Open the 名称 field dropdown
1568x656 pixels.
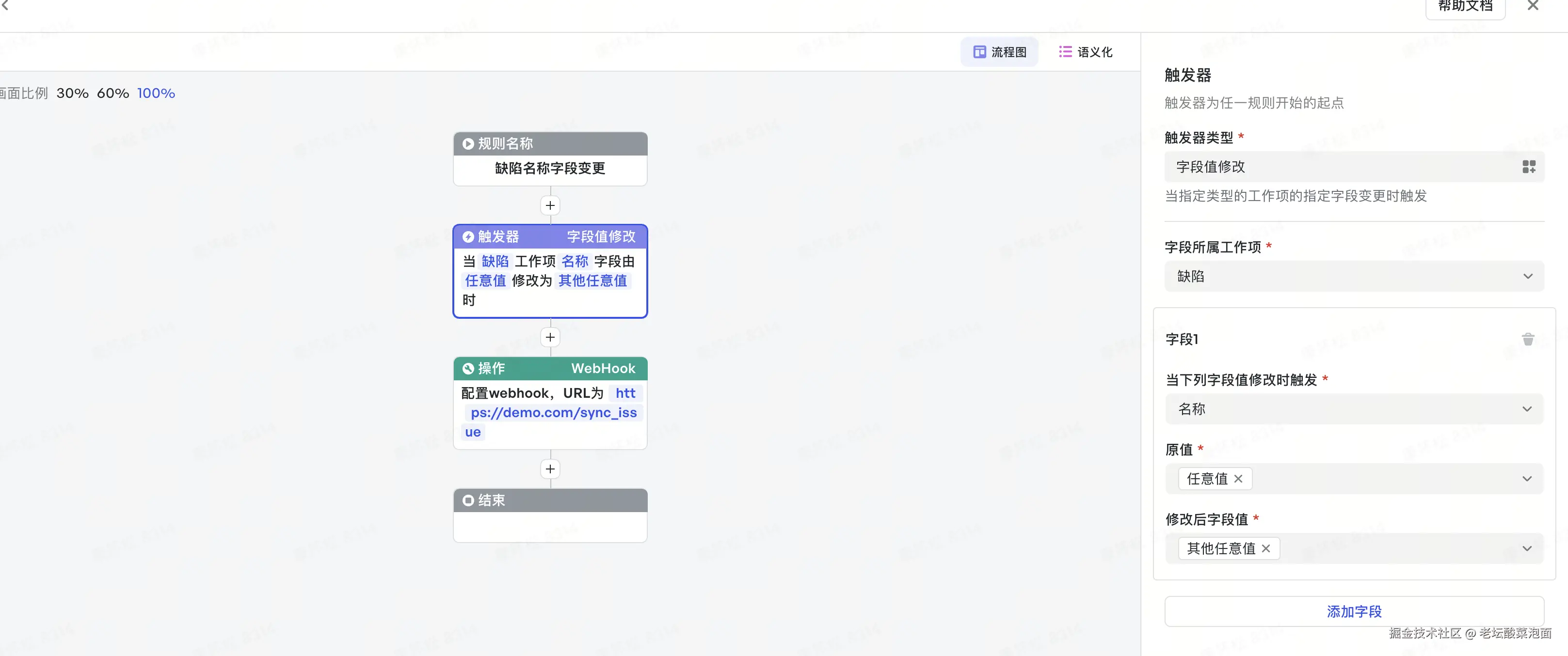(x=1527, y=409)
